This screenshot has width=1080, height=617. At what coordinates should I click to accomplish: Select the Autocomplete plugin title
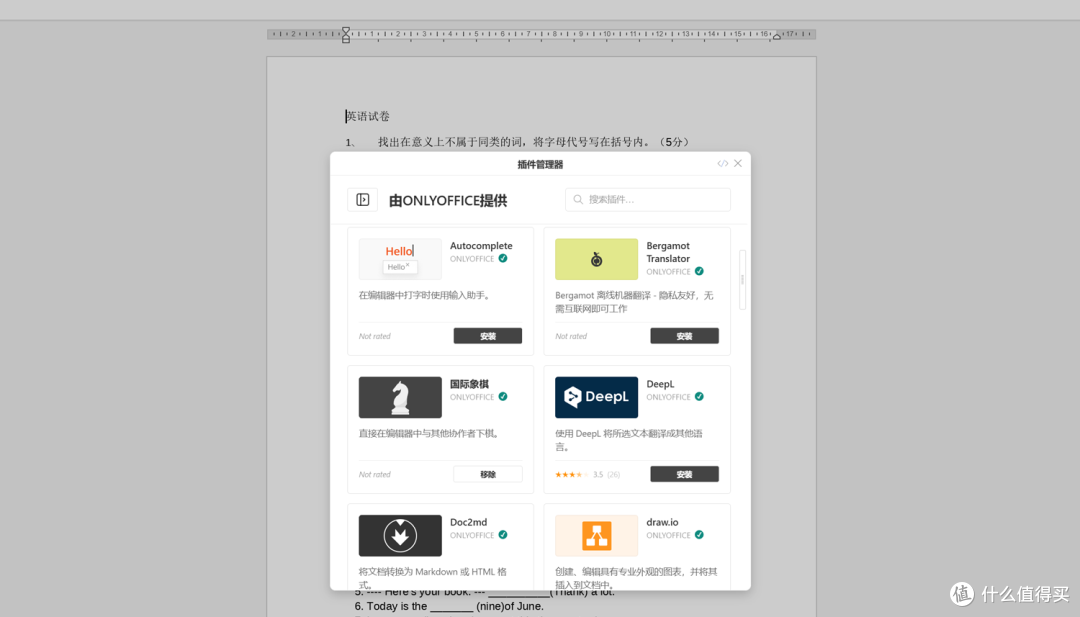click(481, 246)
